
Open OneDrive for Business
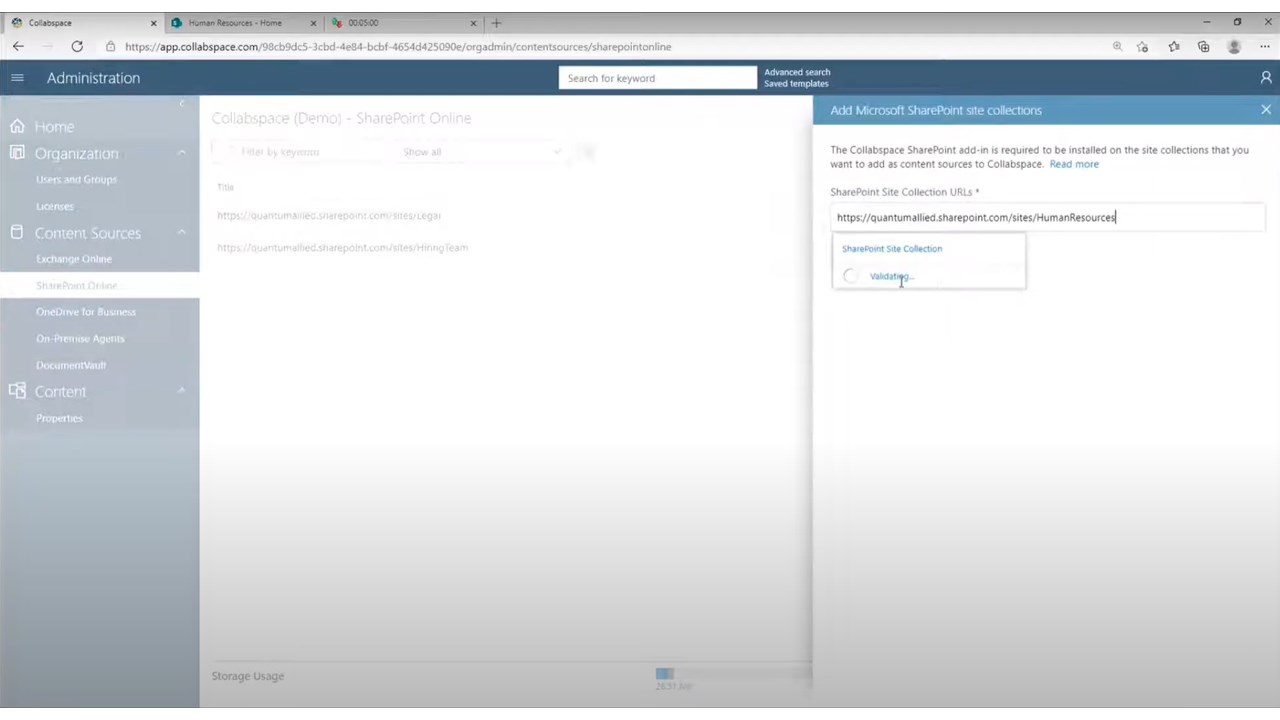click(x=86, y=312)
